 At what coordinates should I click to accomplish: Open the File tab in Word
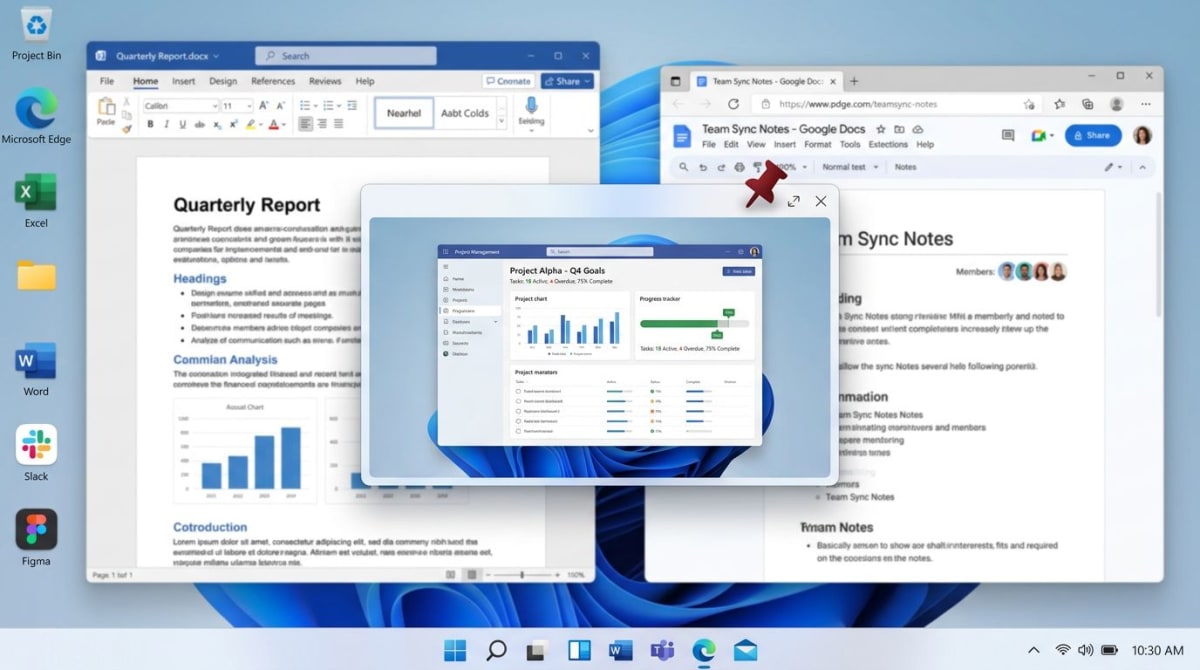click(x=107, y=81)
